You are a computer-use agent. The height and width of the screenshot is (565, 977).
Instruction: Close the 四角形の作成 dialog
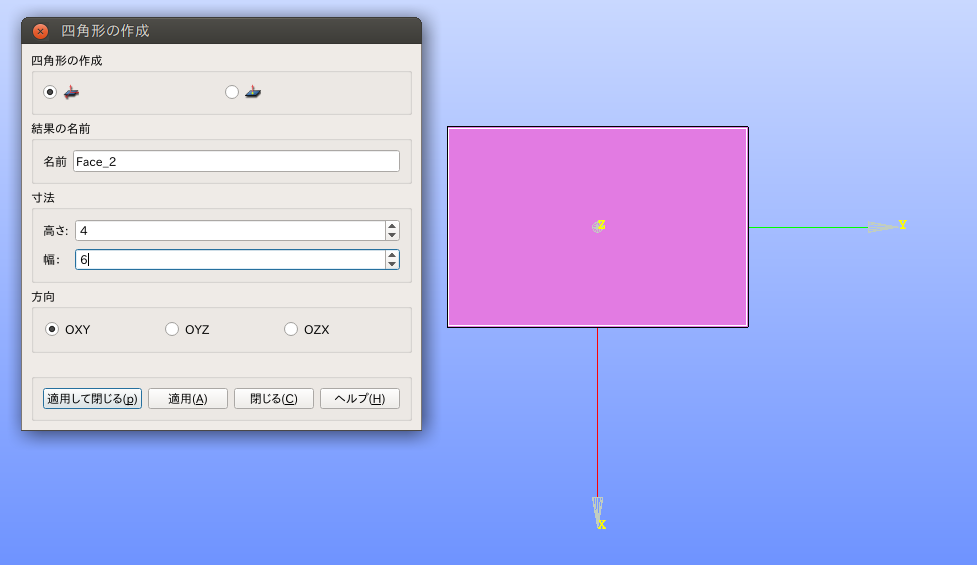41,31
